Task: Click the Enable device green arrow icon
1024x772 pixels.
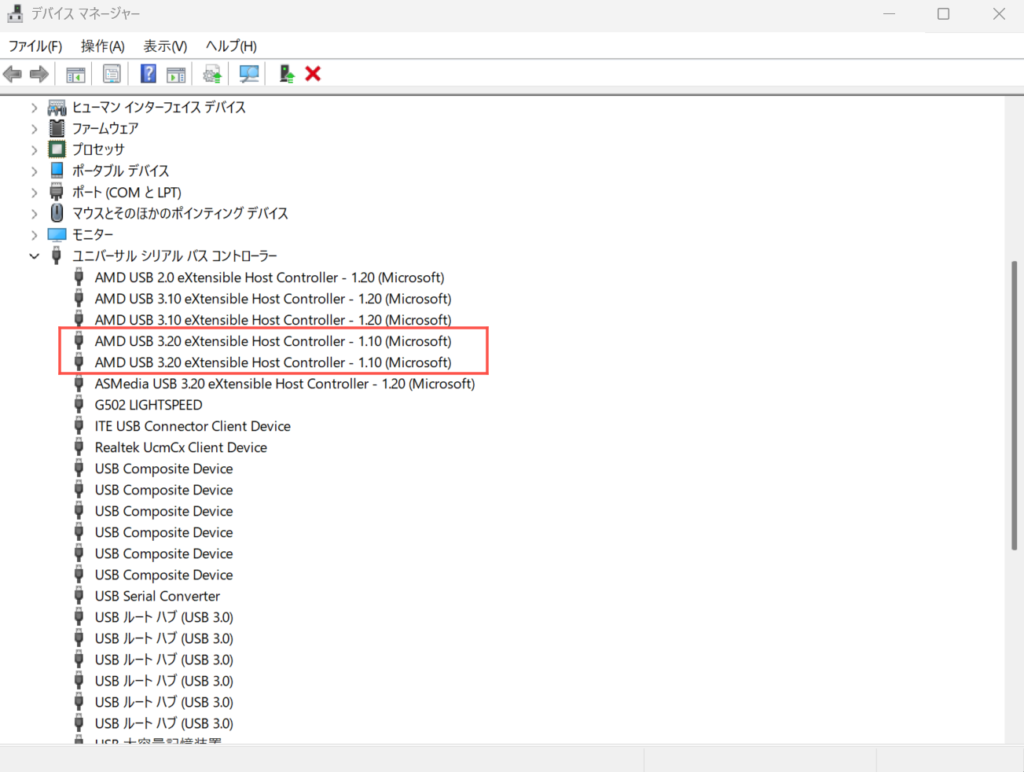Action: coord(286,74)
